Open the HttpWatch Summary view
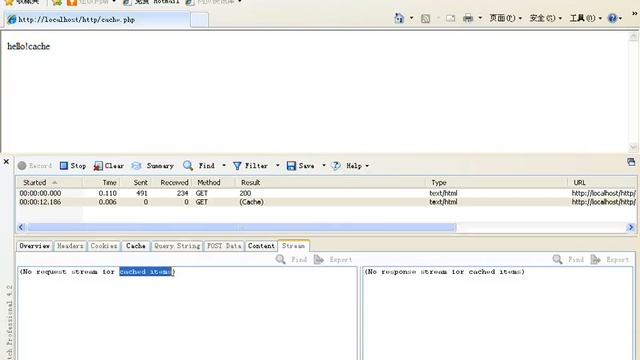This screenshot has width=640, height=360. click(153, 166)
